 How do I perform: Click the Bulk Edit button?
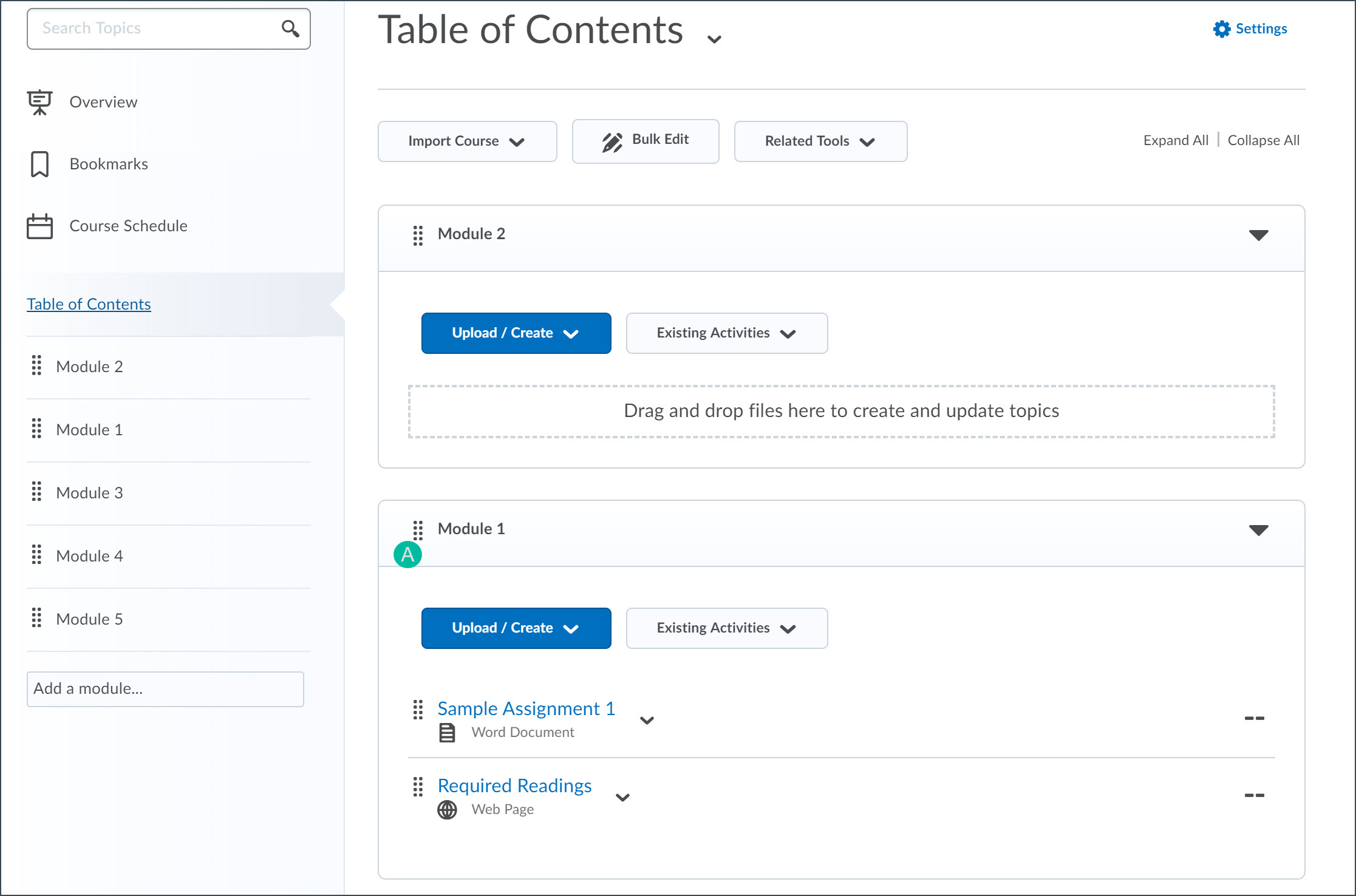point(646,141)
